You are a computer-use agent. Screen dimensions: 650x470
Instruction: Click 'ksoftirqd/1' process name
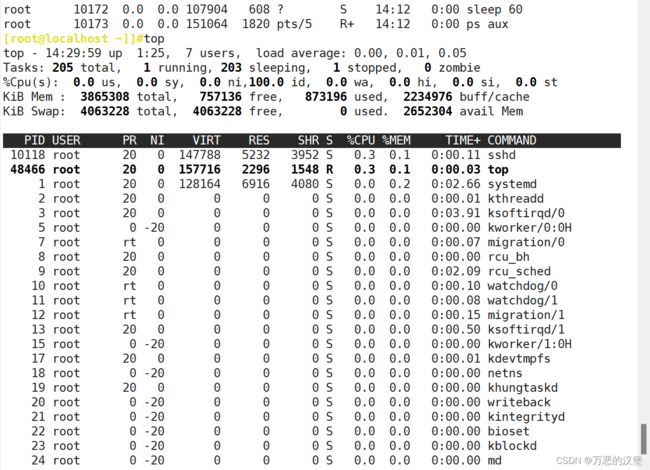[526, 329]
